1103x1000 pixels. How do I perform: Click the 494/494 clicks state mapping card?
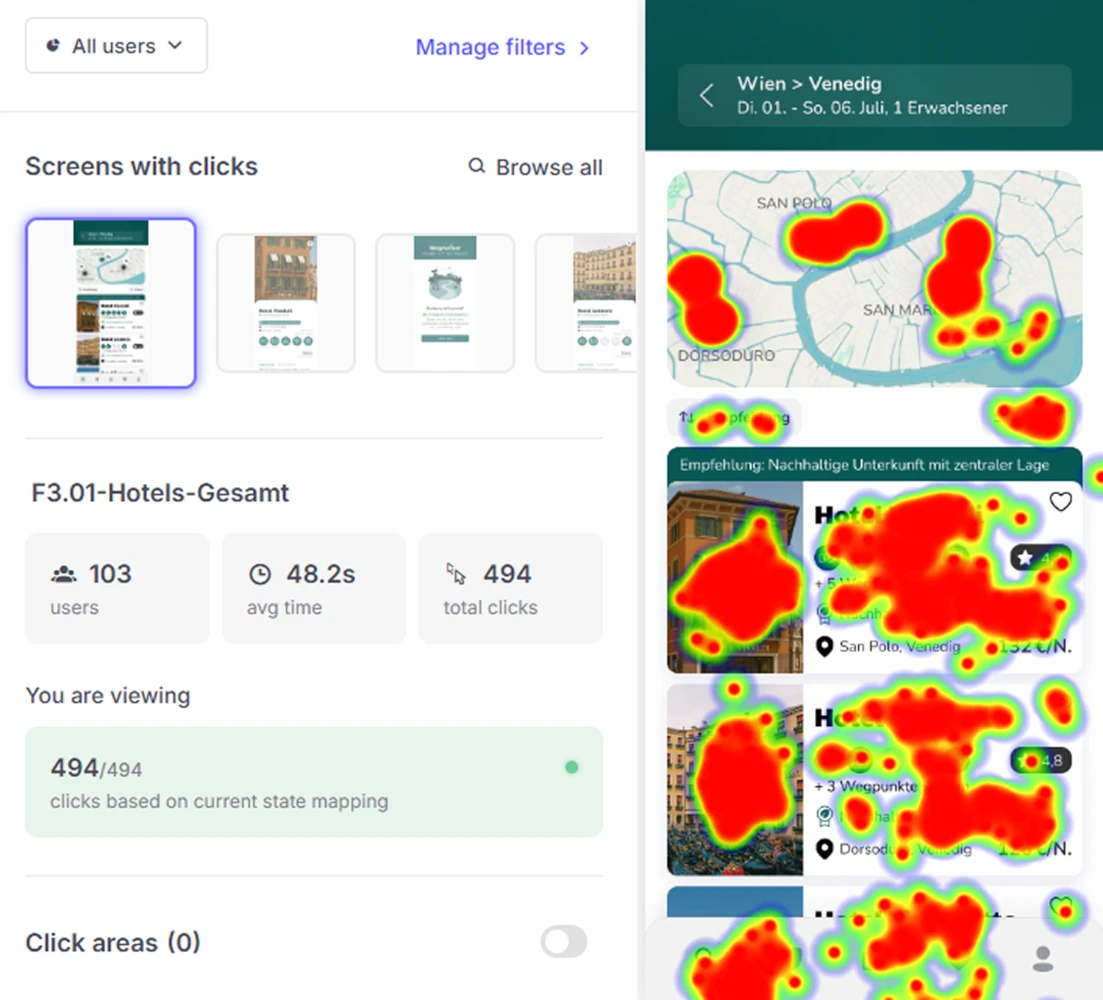pyautogui.click(x=314, y=782)
